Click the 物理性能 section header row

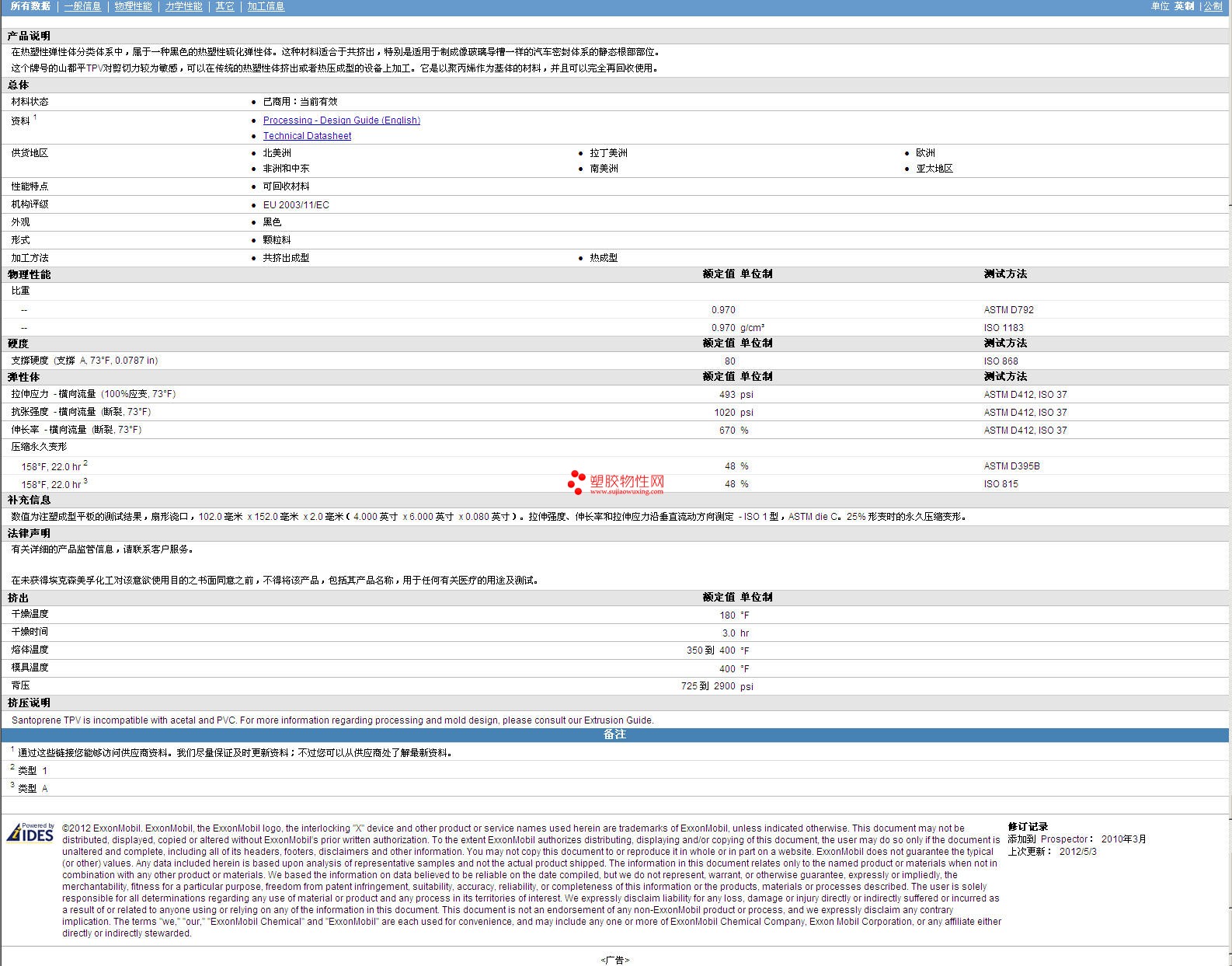pos(30,274)
